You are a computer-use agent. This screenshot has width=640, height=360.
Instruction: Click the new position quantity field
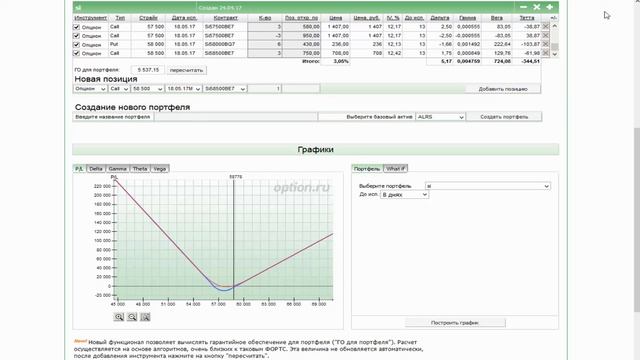pyautogui.click(x=264, y=89)
